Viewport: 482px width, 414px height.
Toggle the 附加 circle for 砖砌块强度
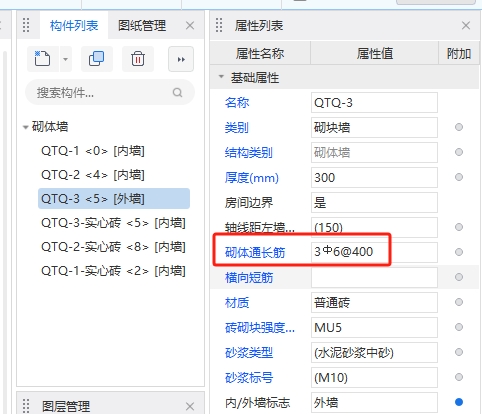point(459,327)
